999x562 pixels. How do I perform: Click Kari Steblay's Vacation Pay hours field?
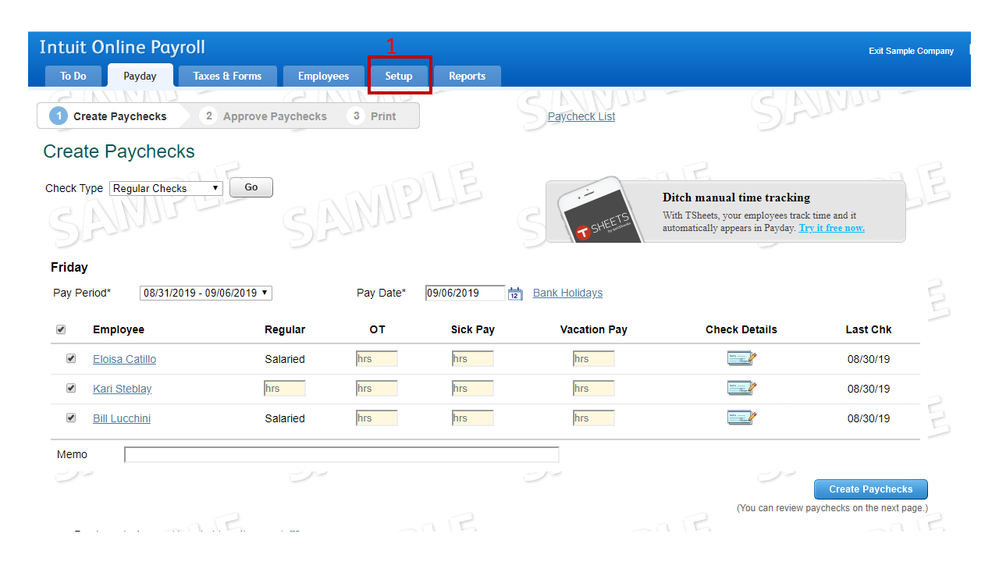pos(594,388)
